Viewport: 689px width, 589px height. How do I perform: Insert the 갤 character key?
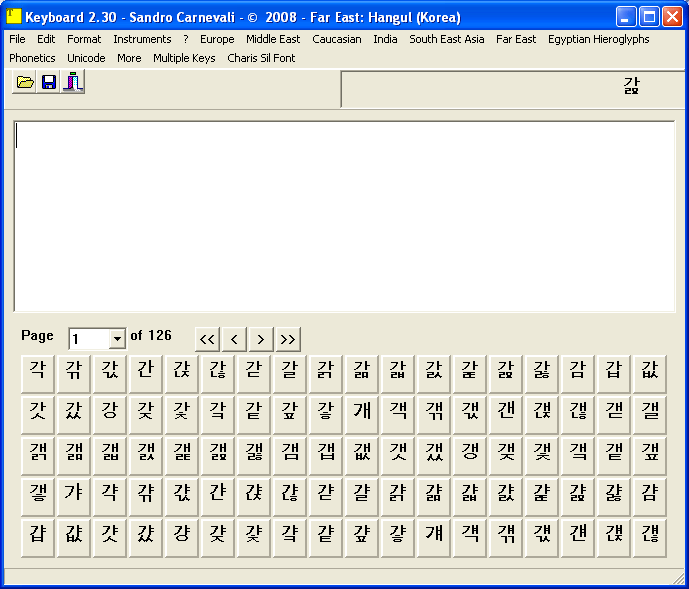click(x=650, y=414)
